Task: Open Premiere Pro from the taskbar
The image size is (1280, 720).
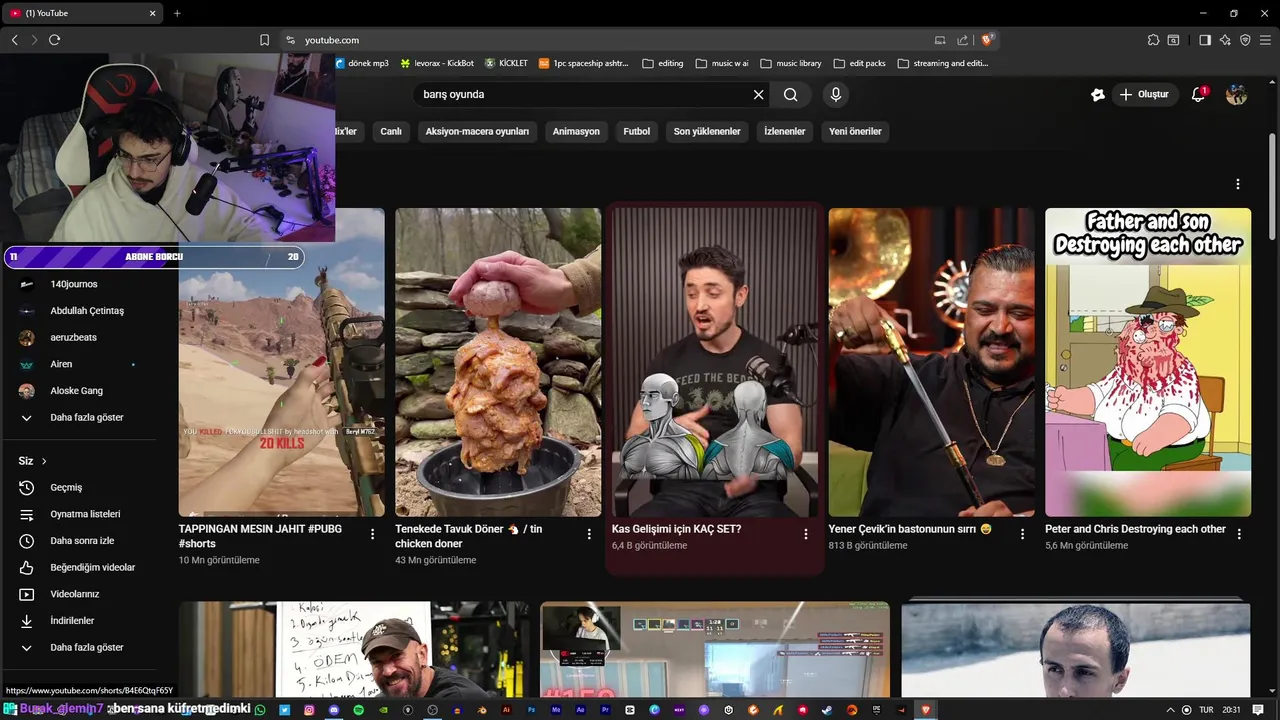Action: click(x=605, y=710)
